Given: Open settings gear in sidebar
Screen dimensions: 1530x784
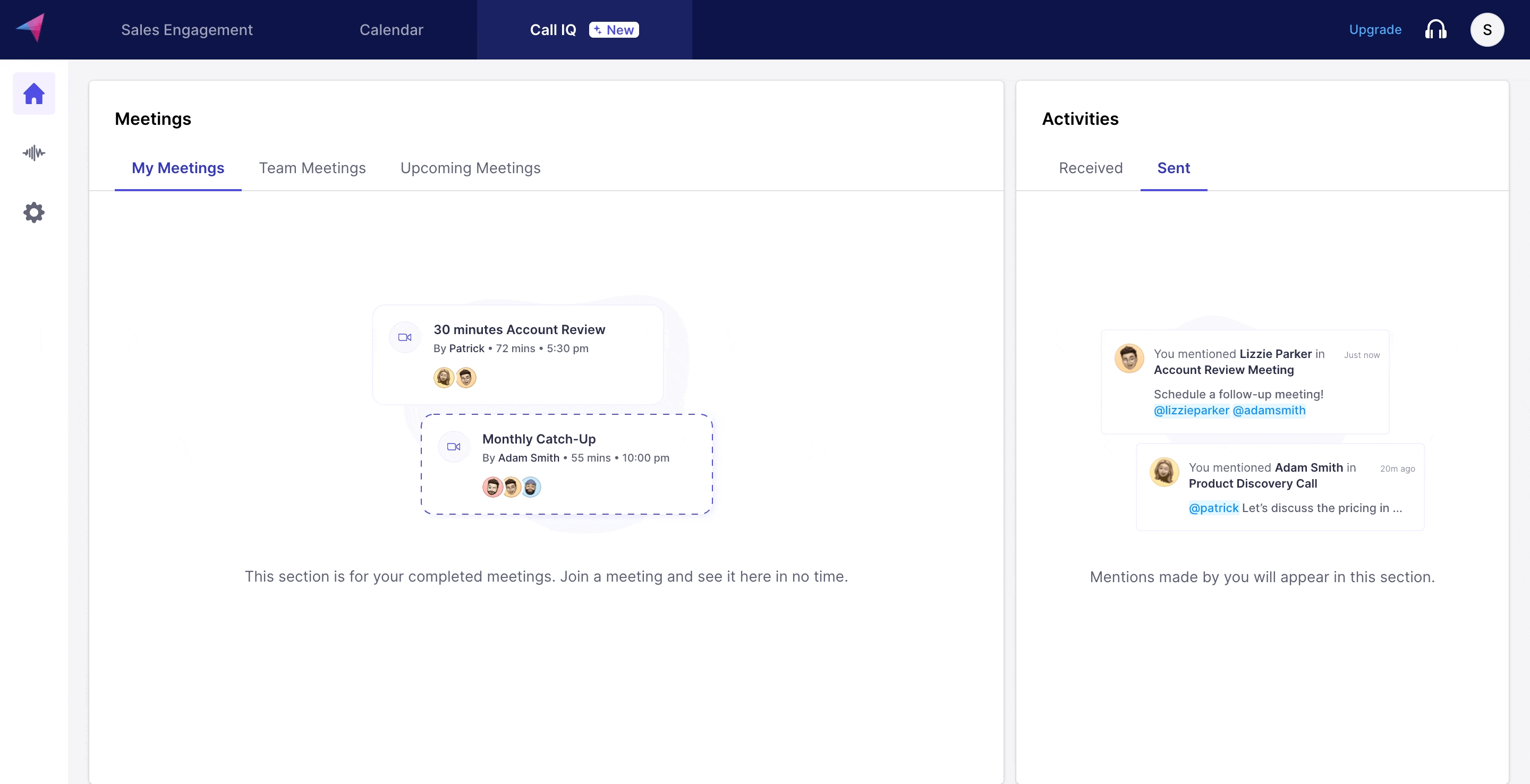Looking at the screenshot, I should (x=34, y=212).
